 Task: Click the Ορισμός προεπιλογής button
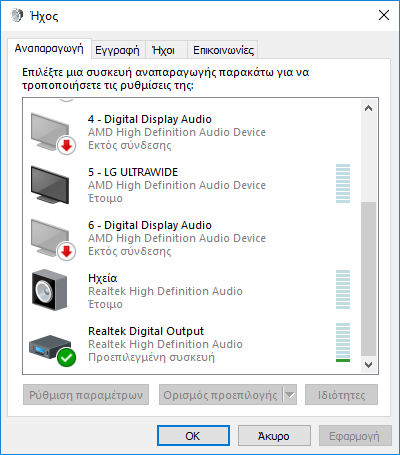pos(221,395)
